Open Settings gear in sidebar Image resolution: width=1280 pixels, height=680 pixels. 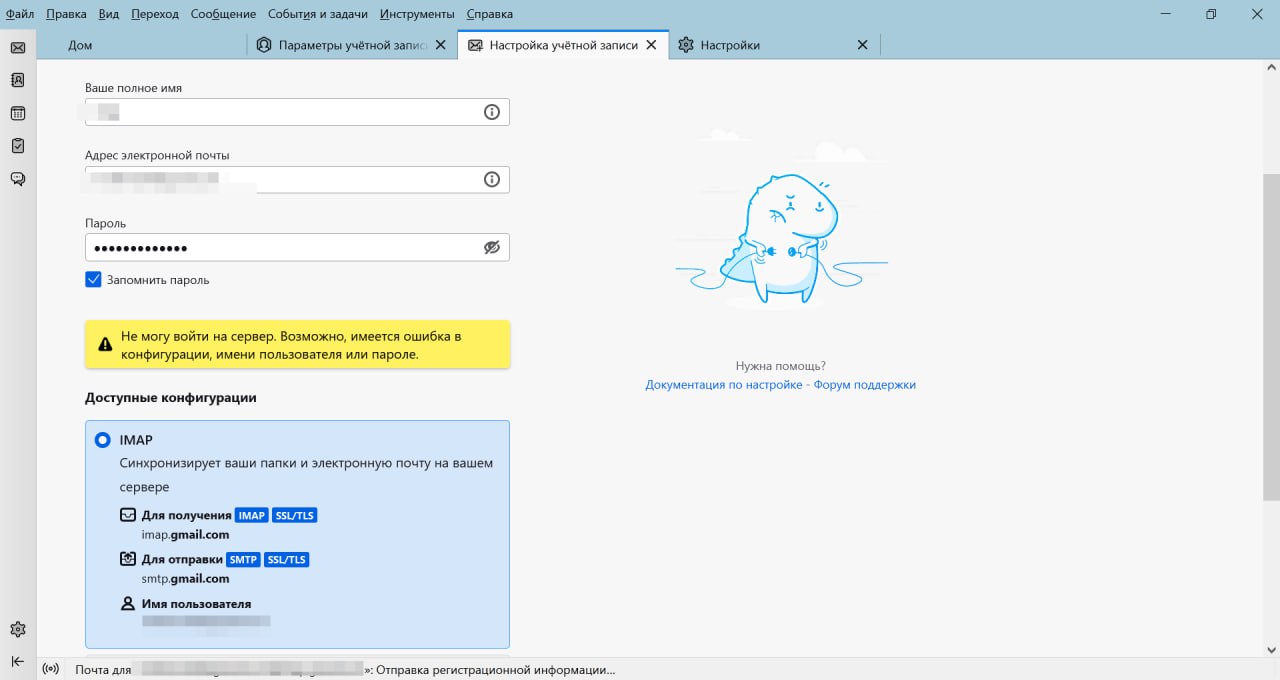point(18,629)
